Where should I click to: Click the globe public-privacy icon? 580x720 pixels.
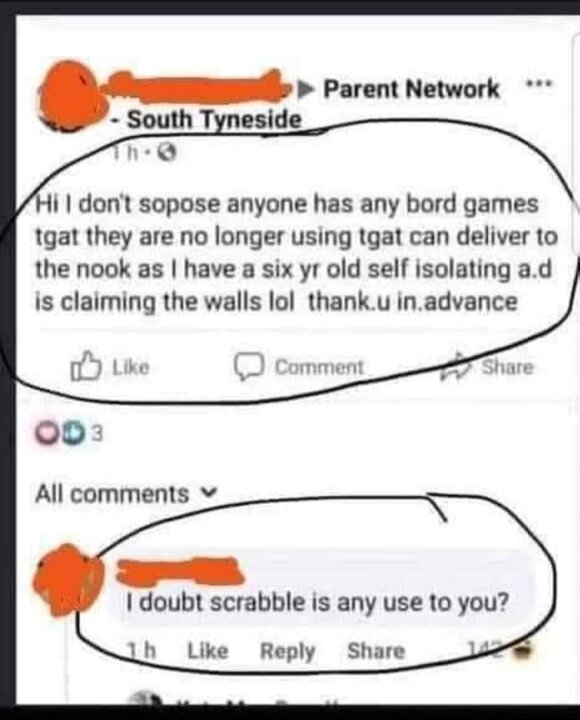(169, 154)
